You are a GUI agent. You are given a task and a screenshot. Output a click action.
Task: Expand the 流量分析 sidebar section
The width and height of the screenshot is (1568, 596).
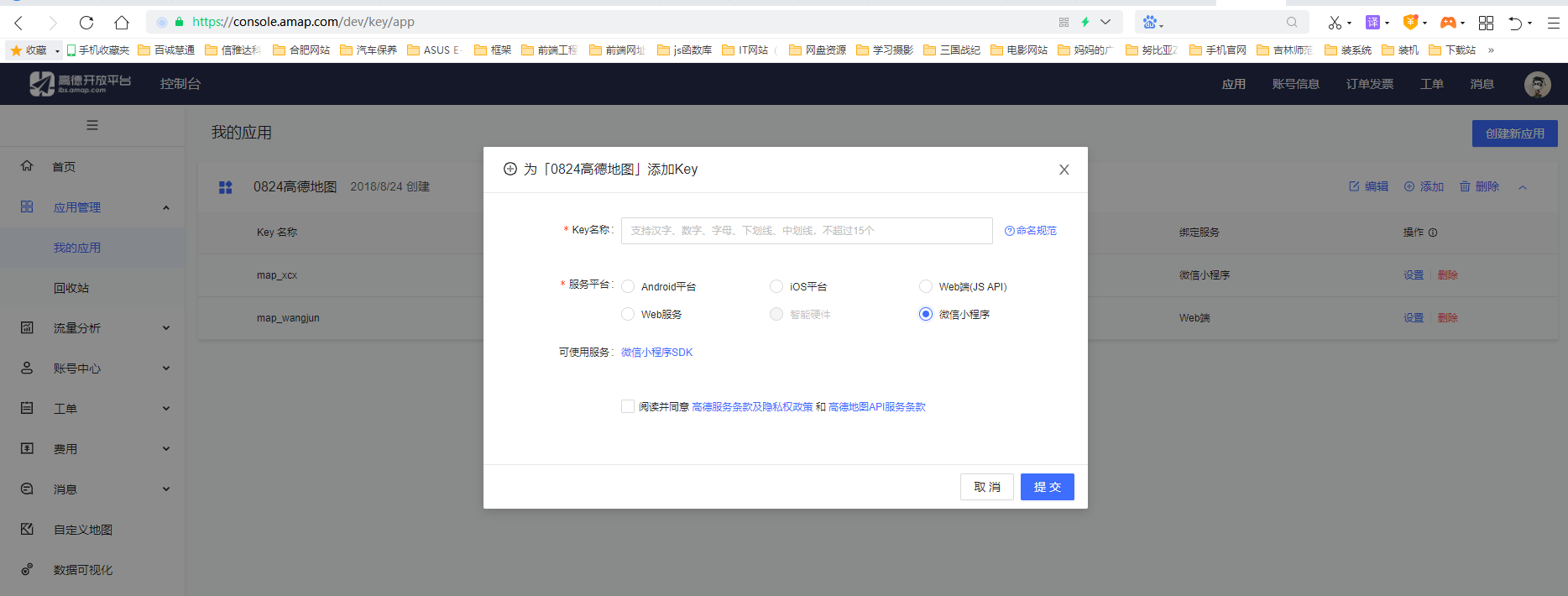(x=166, y=328)
